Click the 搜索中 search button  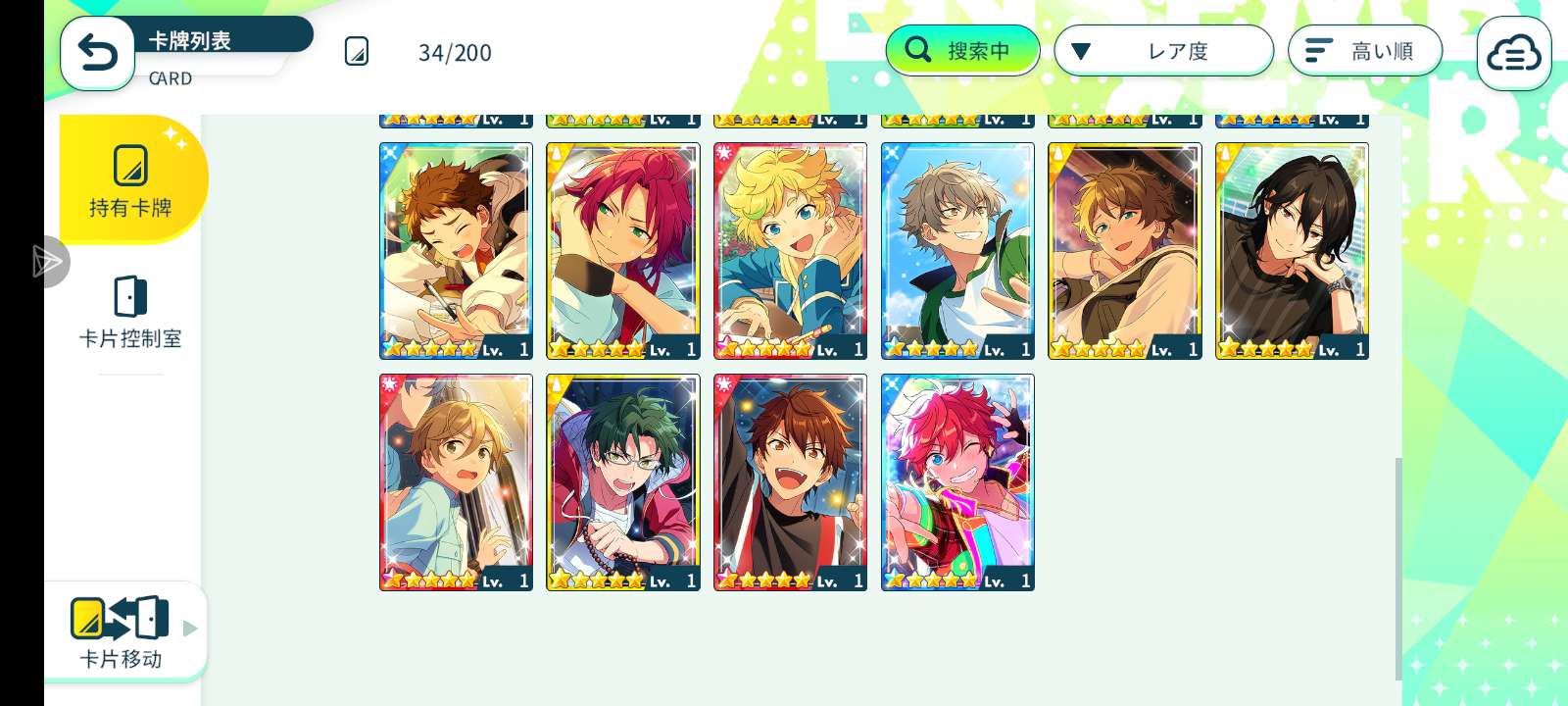pyautogui.click(x=962, y=50)
